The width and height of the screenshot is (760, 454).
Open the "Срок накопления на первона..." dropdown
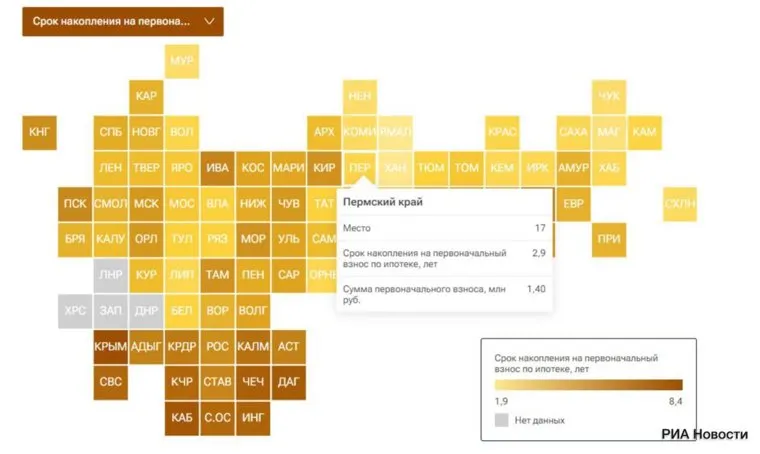tap(122, 21)
